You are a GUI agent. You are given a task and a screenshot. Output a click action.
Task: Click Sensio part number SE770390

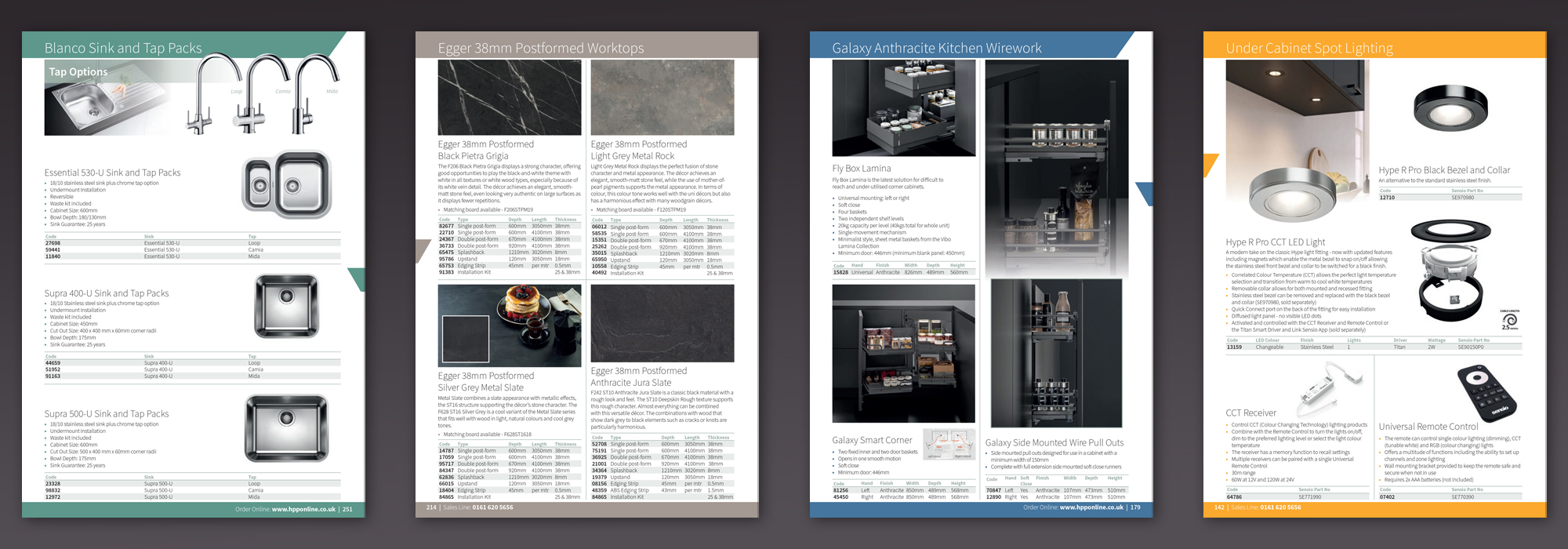1463,496
